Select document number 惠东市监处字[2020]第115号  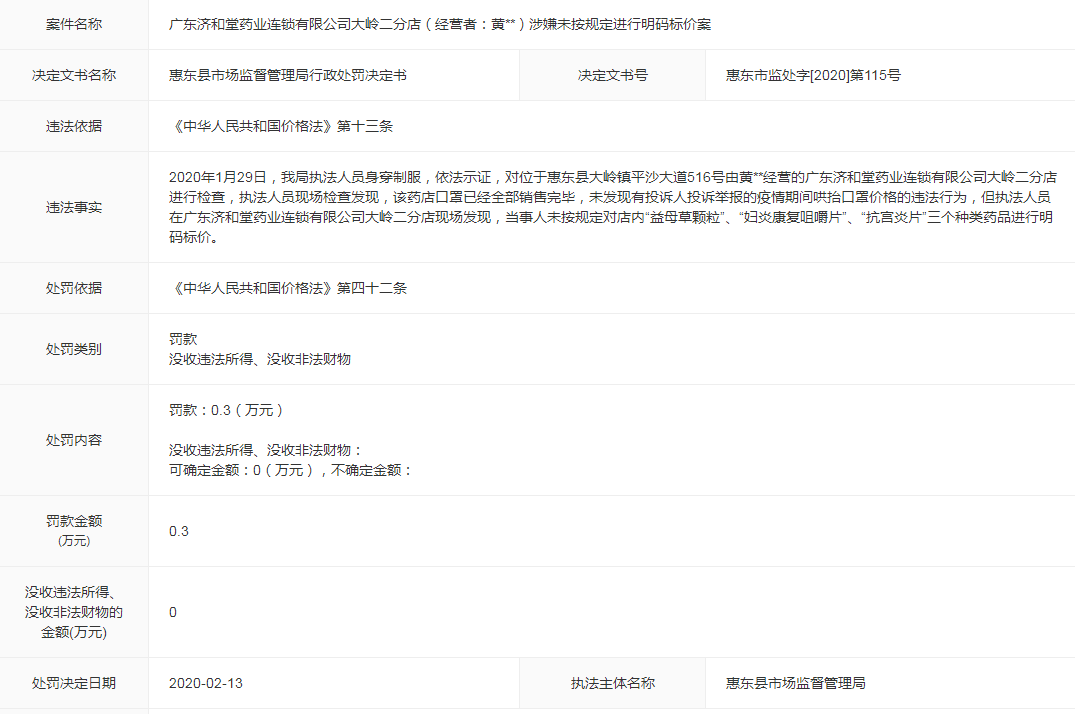pyautogui.click(x=813, y=75)
